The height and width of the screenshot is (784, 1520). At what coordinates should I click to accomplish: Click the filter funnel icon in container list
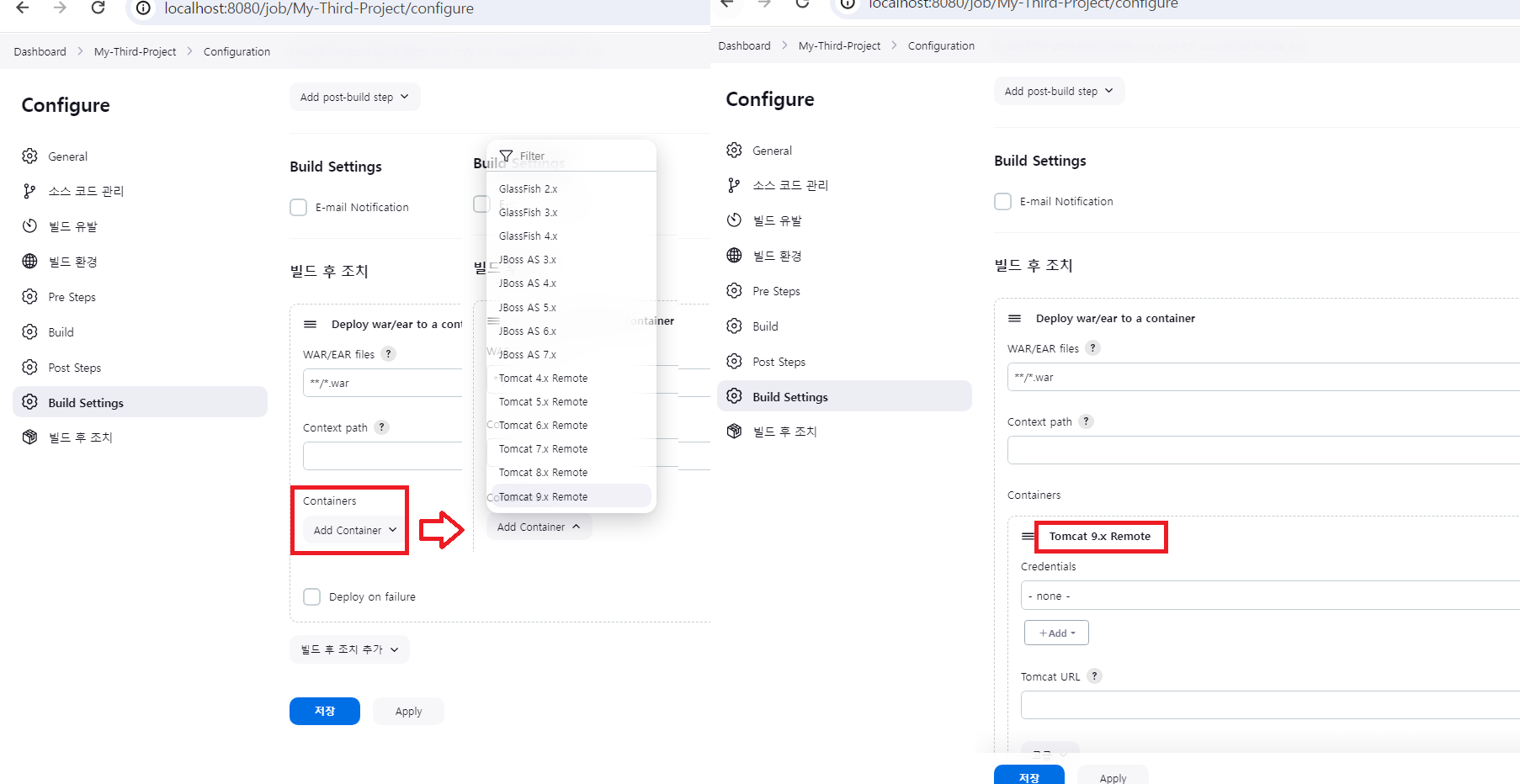pos(507,156)
